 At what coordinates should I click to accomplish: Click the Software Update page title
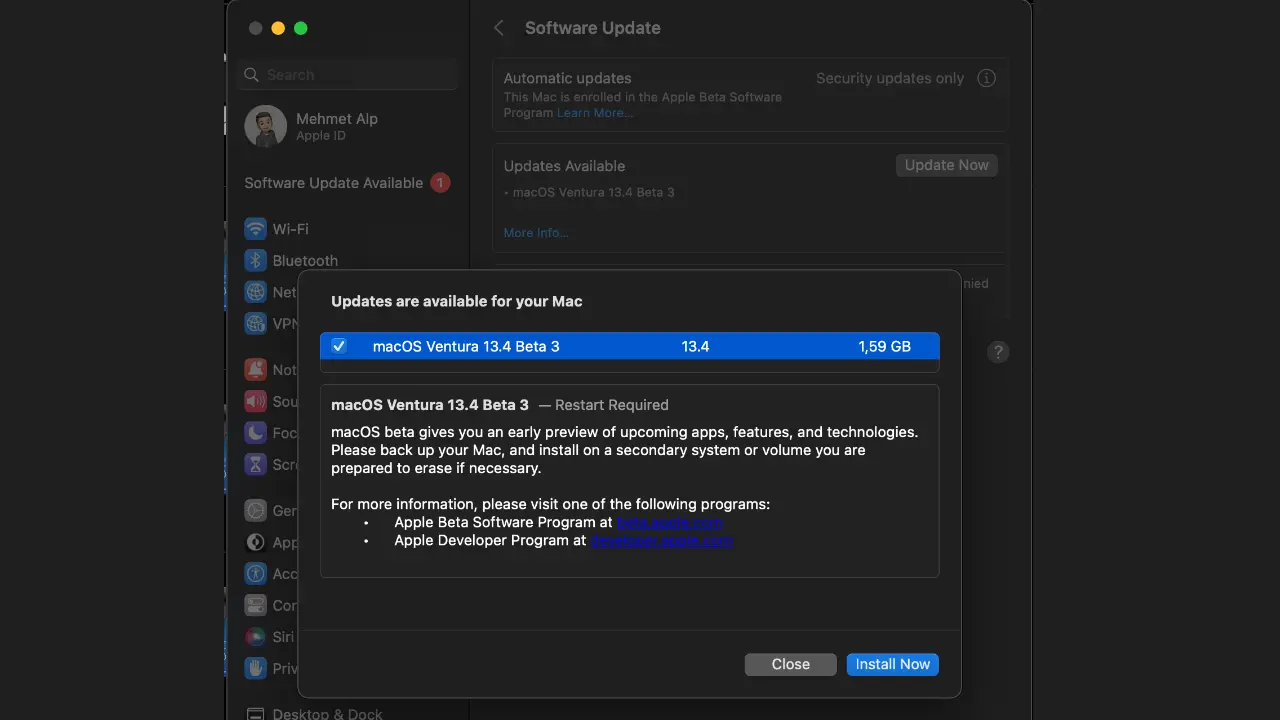point(593,28)
